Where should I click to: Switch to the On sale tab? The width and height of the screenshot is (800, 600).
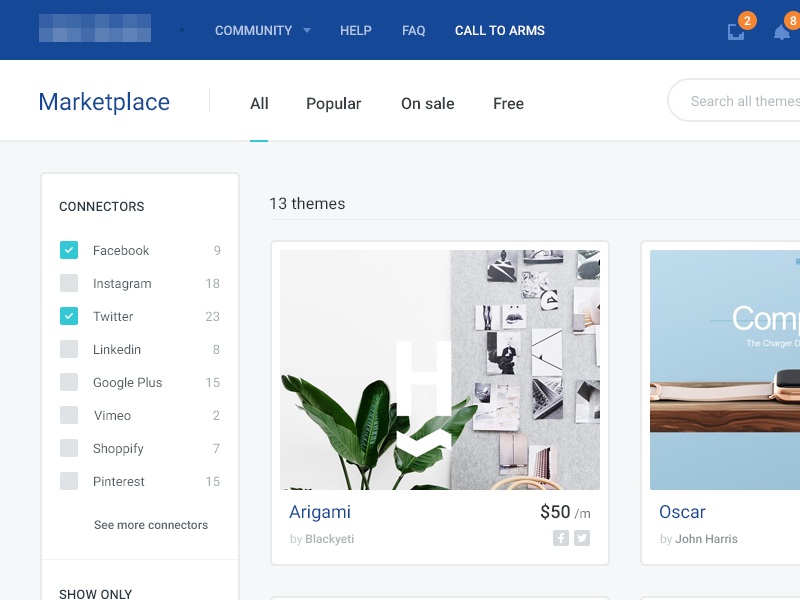click(427, 104)
